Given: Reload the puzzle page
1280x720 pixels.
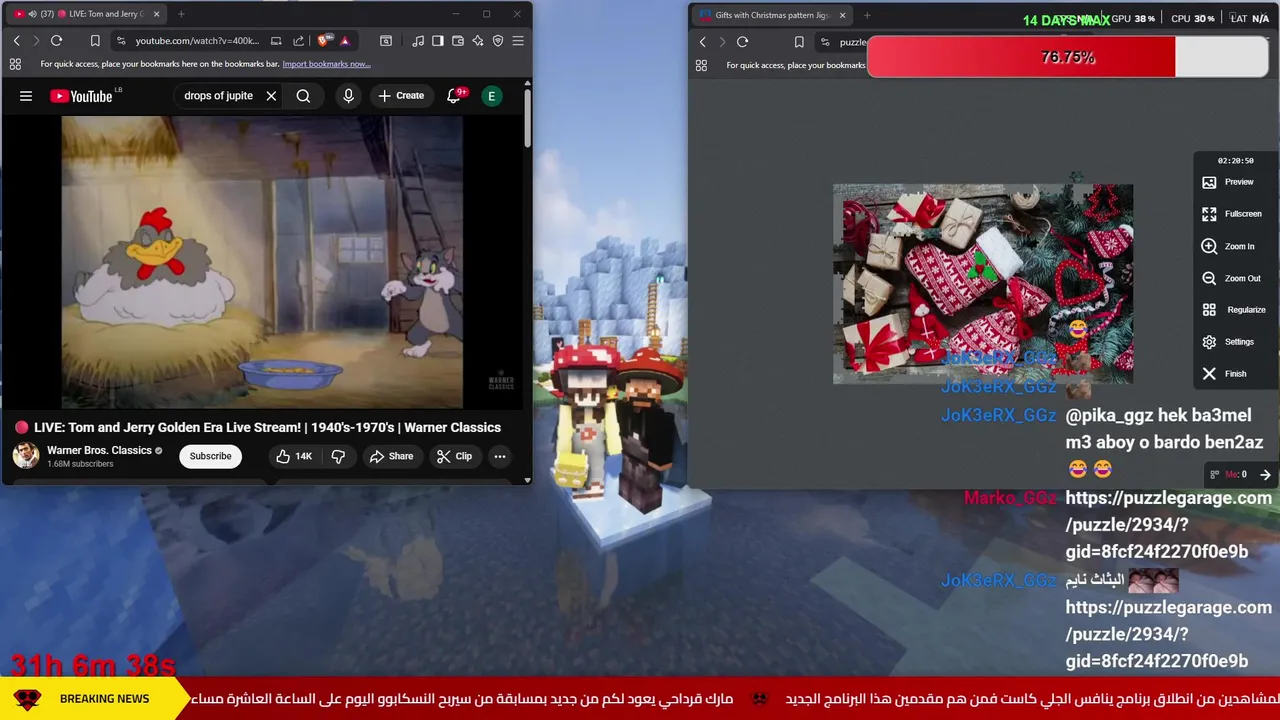Looking at the screenshot, I should pyautogui.click(x=742, y=42).
